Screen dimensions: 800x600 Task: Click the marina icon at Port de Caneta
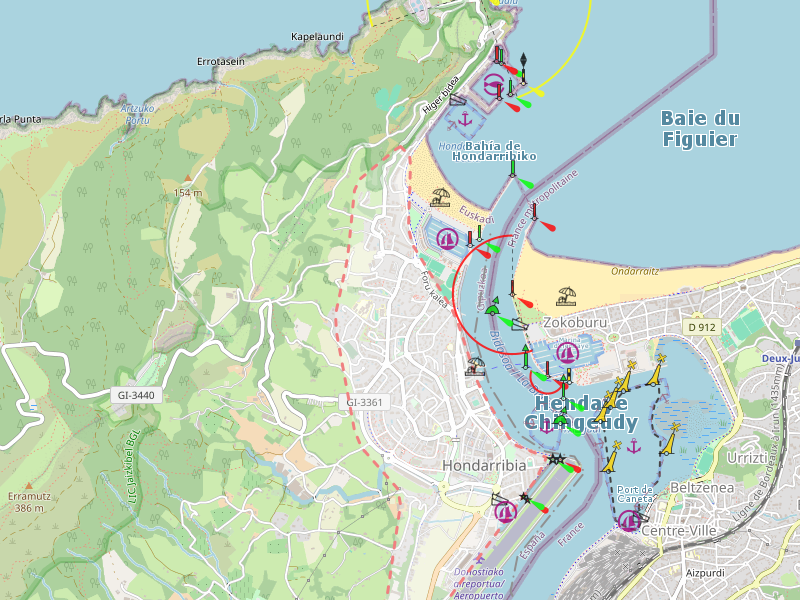pos(629,520)
